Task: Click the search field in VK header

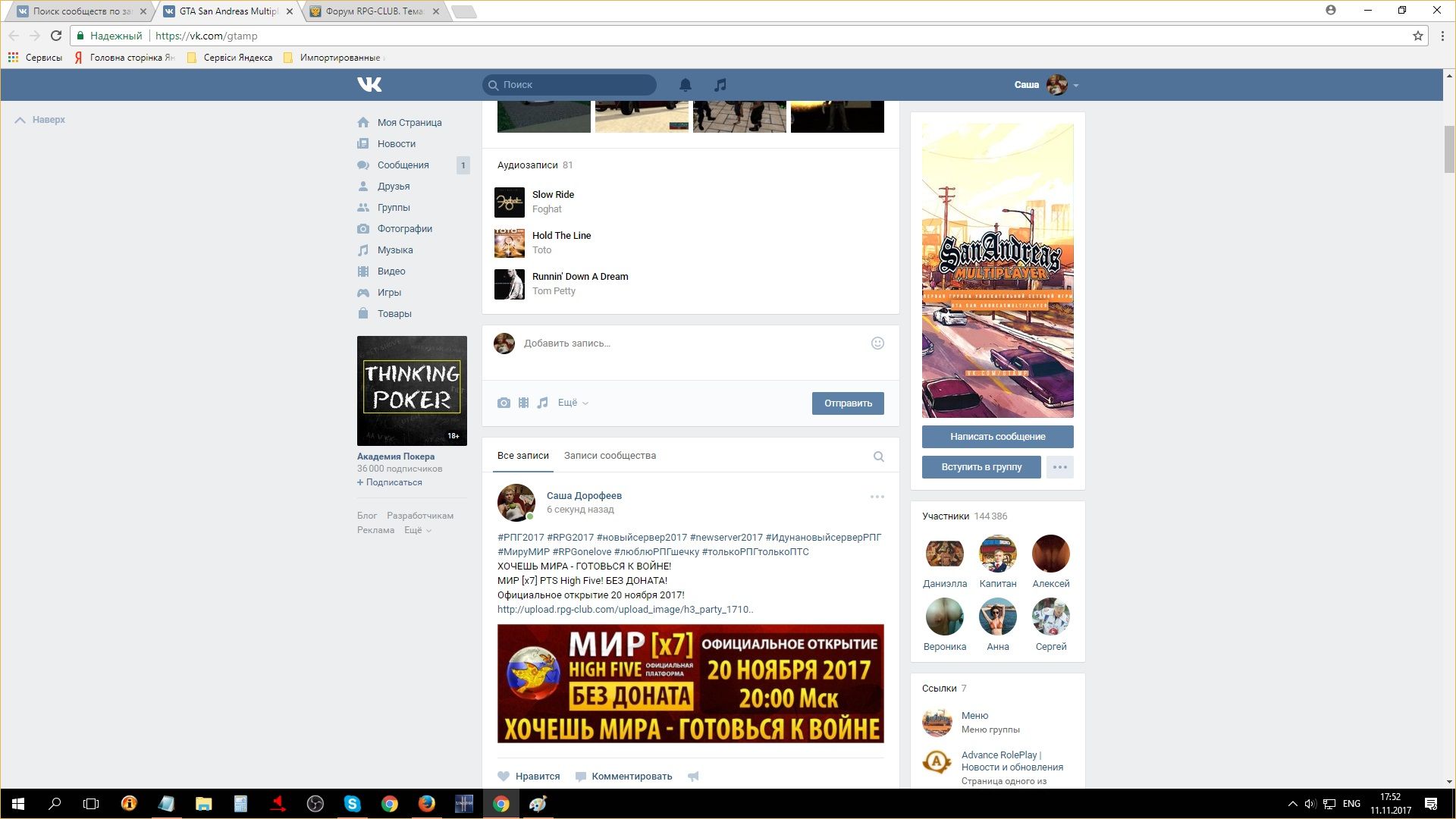Action: [570, 85]
